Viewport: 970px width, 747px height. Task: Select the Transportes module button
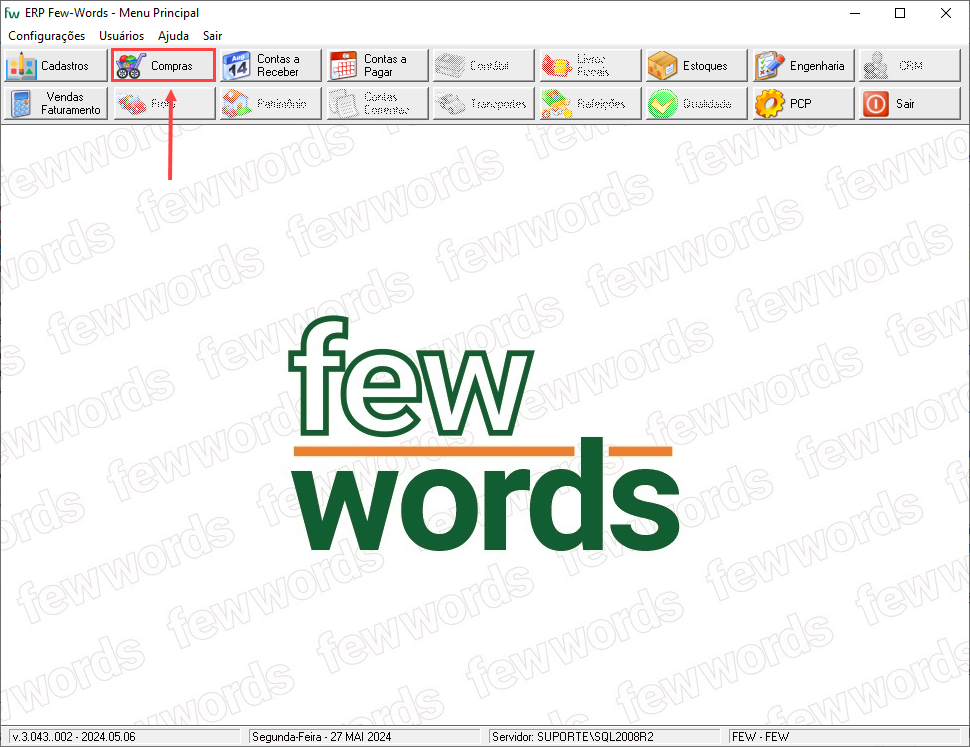(x=484, y=103)
